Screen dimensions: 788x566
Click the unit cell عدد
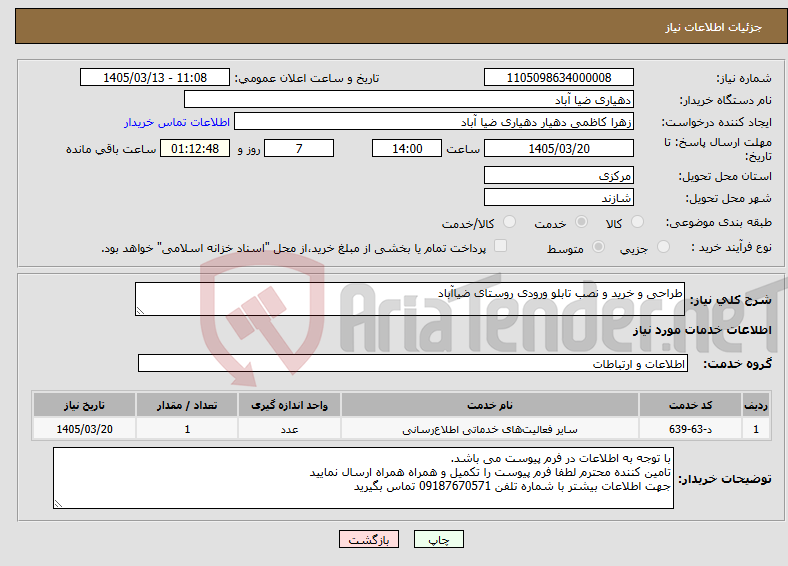pyautogui.click(x=289, y=429)
